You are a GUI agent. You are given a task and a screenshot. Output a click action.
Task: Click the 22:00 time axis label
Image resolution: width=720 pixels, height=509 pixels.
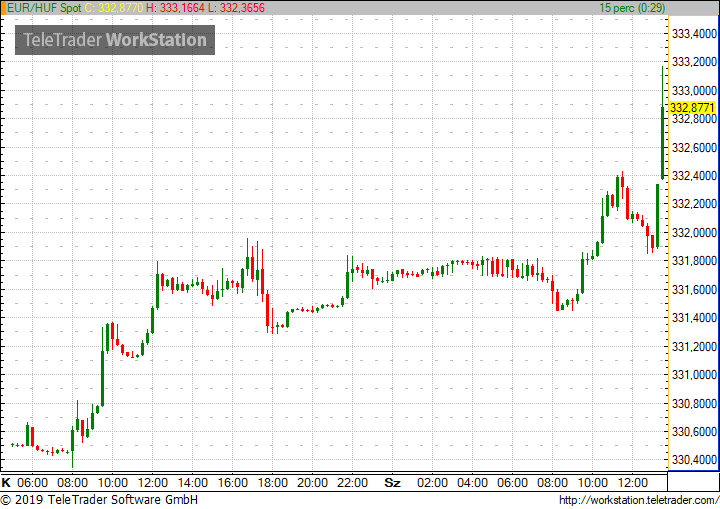[x=352, y=483]
